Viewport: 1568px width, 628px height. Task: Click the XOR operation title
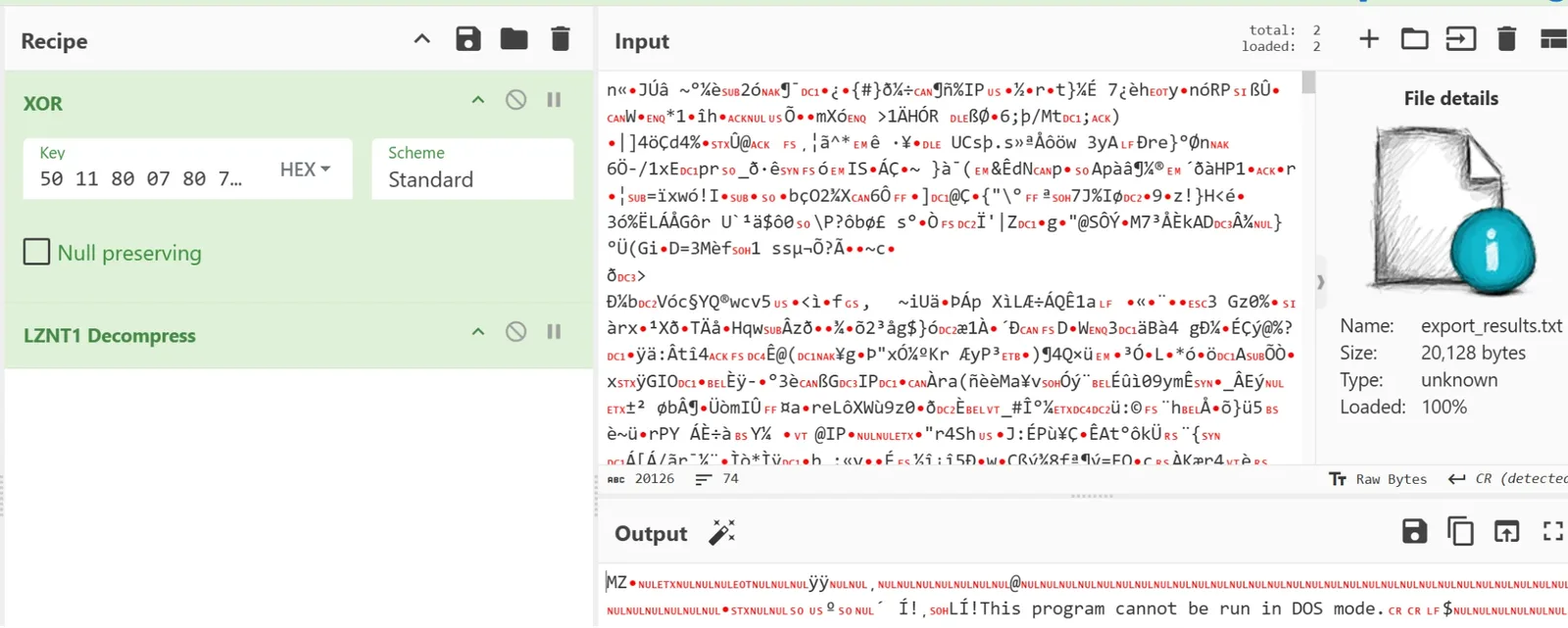click(x=43, y=104)
